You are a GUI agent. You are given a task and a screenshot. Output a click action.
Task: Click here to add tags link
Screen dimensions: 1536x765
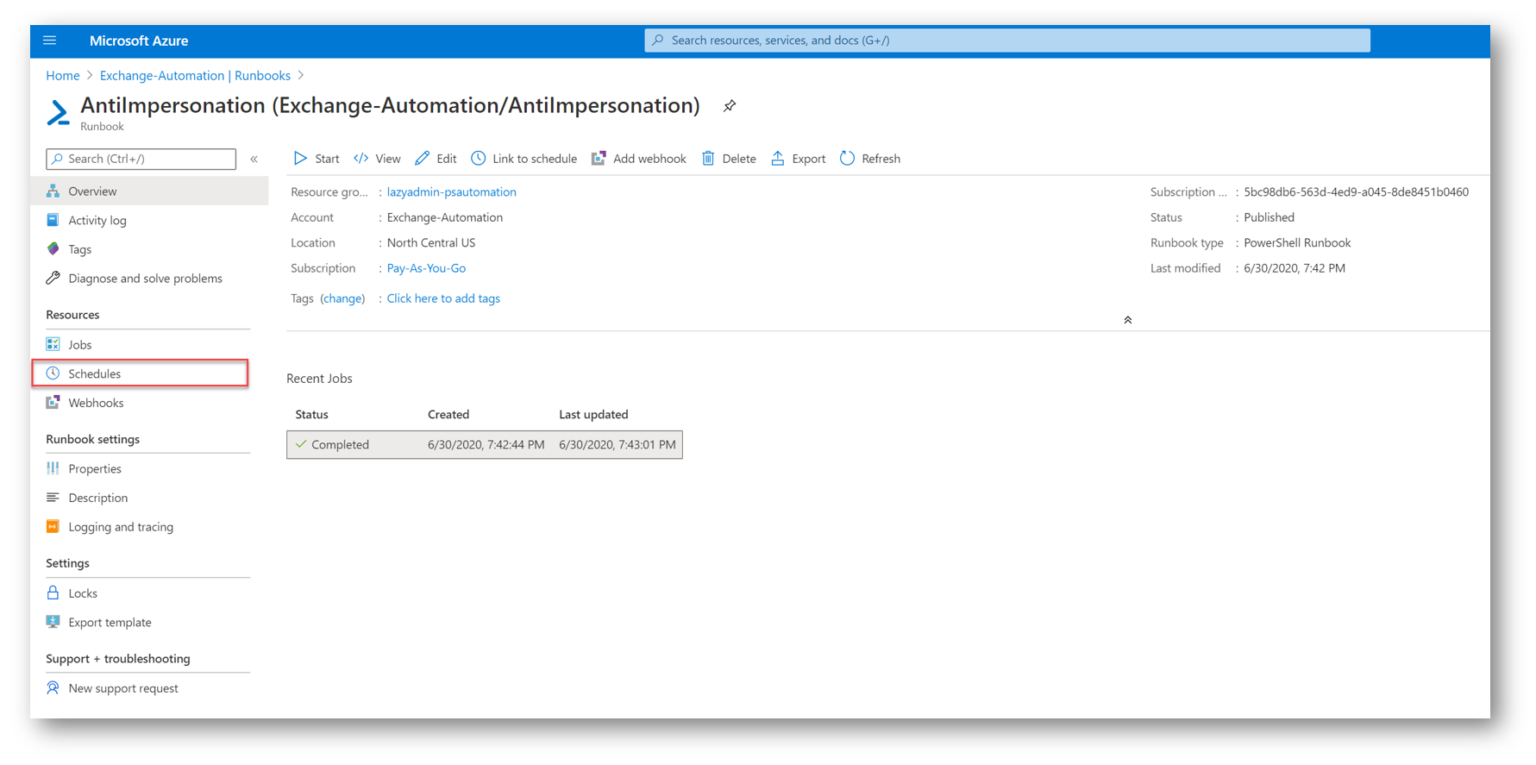click(443, 298)
